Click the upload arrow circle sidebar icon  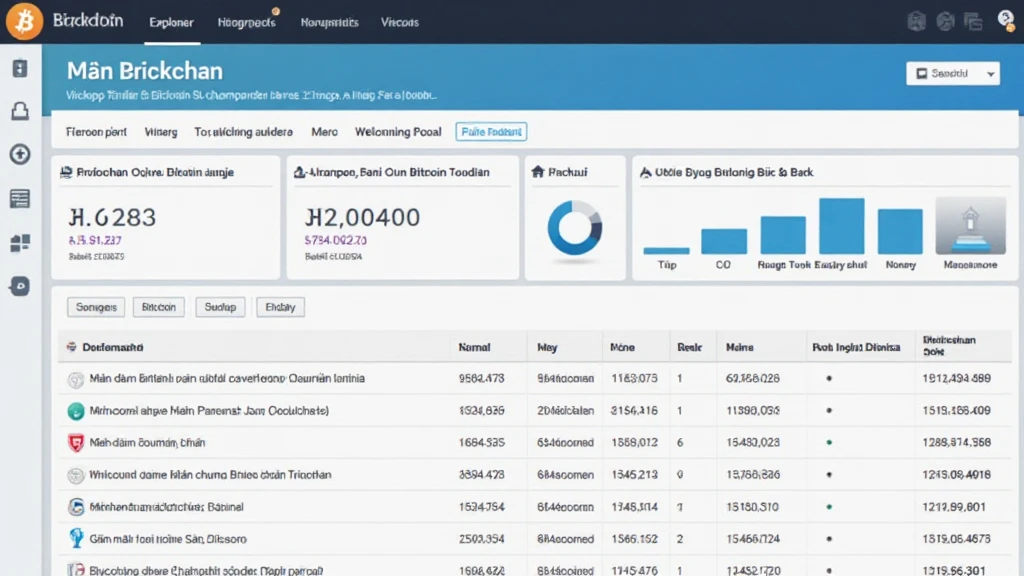click(20, 155)
